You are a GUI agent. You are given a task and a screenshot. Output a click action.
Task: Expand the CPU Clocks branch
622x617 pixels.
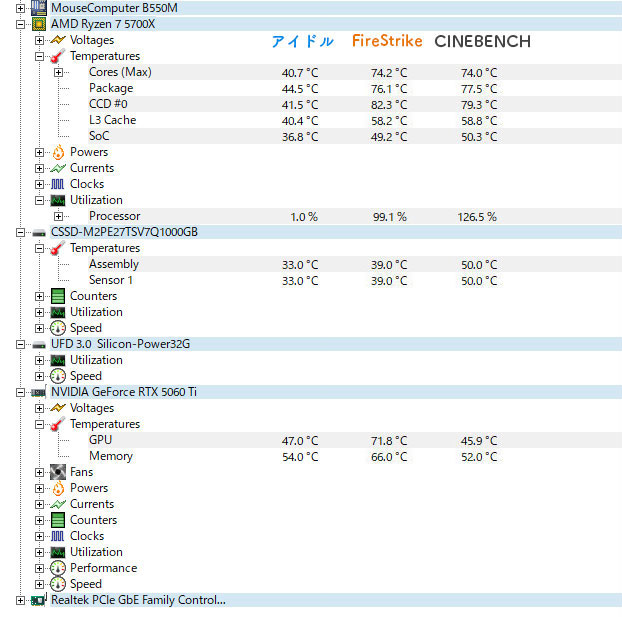click(x=39, y=184)
